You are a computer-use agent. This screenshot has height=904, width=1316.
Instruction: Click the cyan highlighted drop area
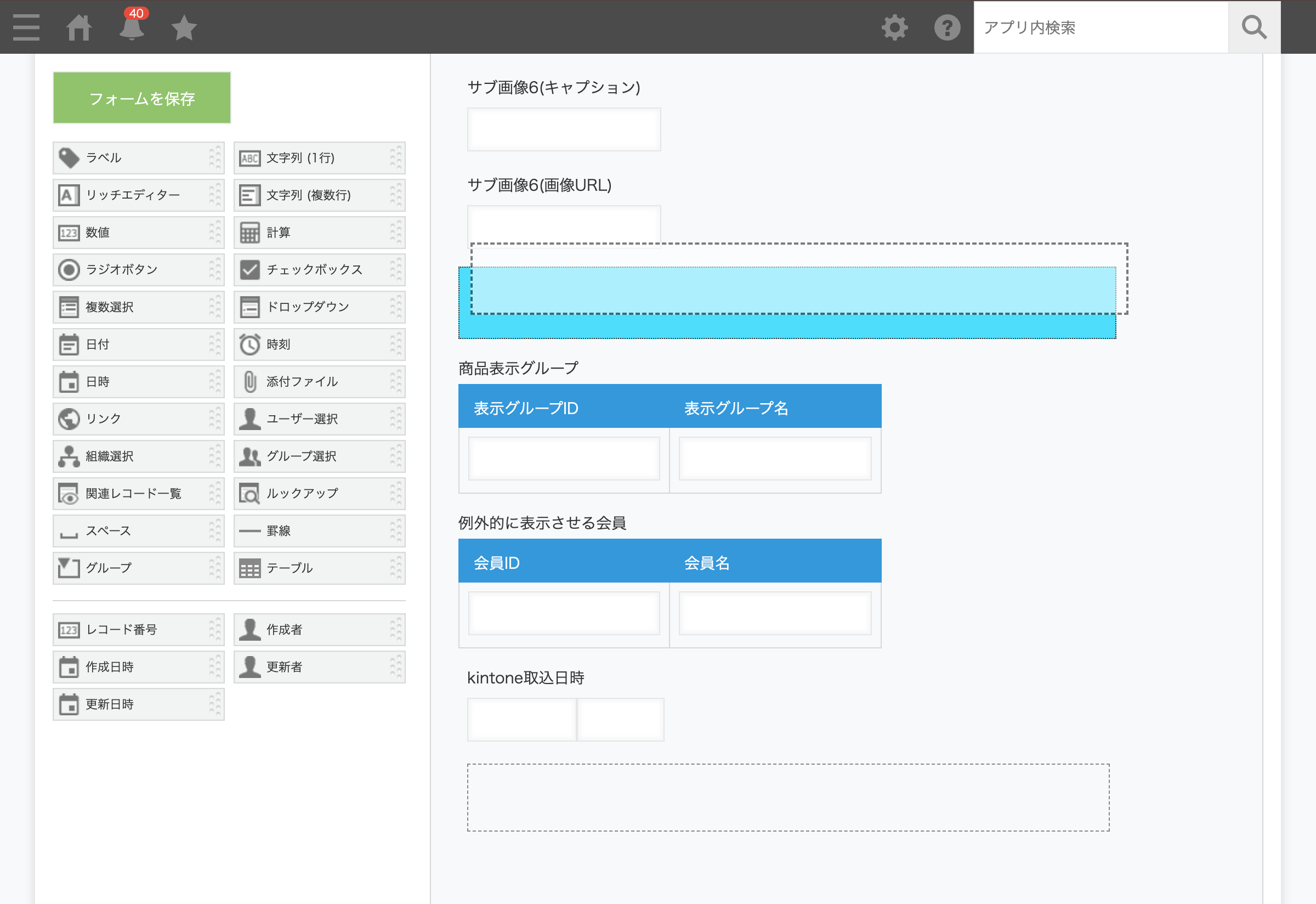click(x=786, y=326)
